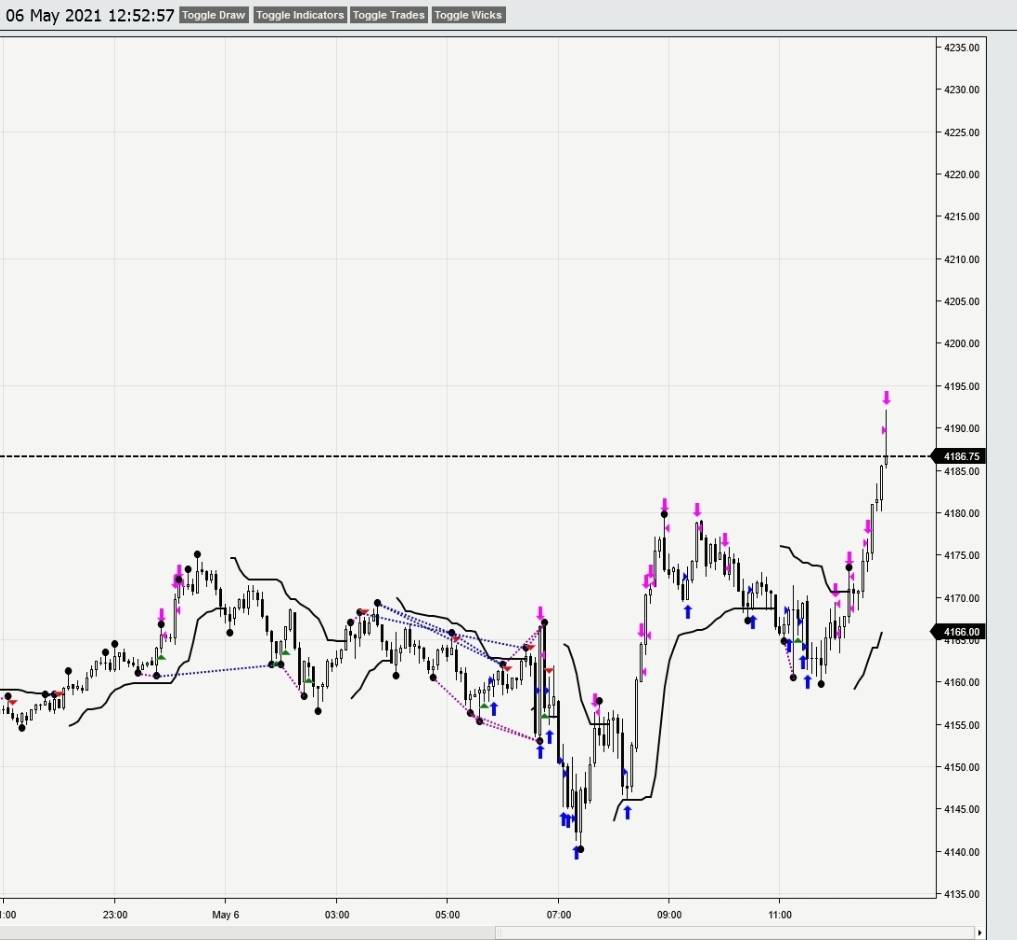Viewport: 1017px width, 940px height.
Task: Click the Toggle Trades button
Action: pos(389,15)
